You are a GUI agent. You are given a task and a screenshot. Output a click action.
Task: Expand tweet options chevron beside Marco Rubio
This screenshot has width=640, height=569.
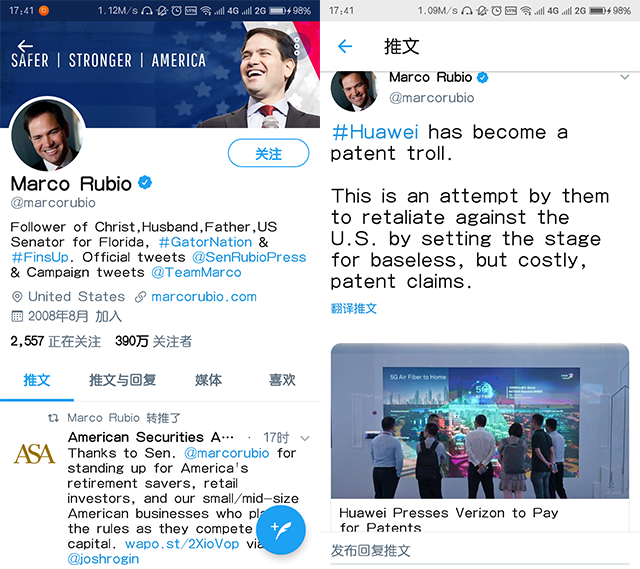click(624, 77)
